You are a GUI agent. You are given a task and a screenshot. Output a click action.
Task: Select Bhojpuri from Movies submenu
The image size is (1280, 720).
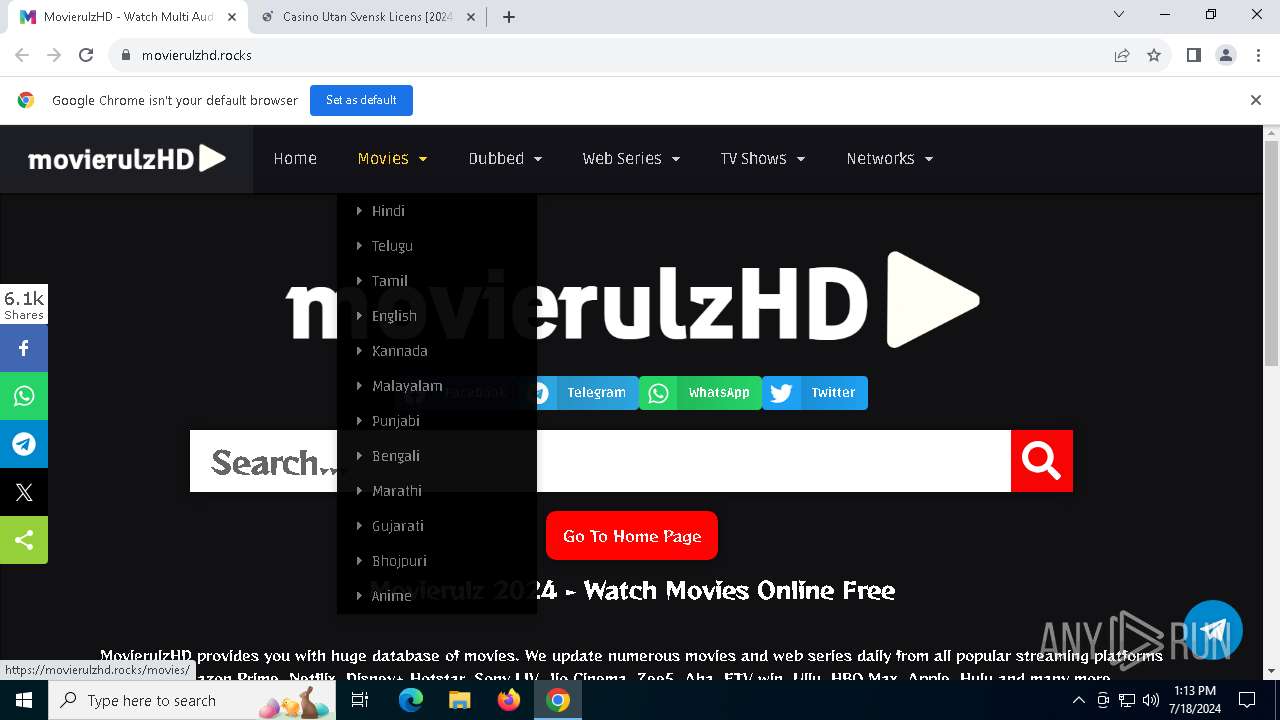(x=437, y=561)
